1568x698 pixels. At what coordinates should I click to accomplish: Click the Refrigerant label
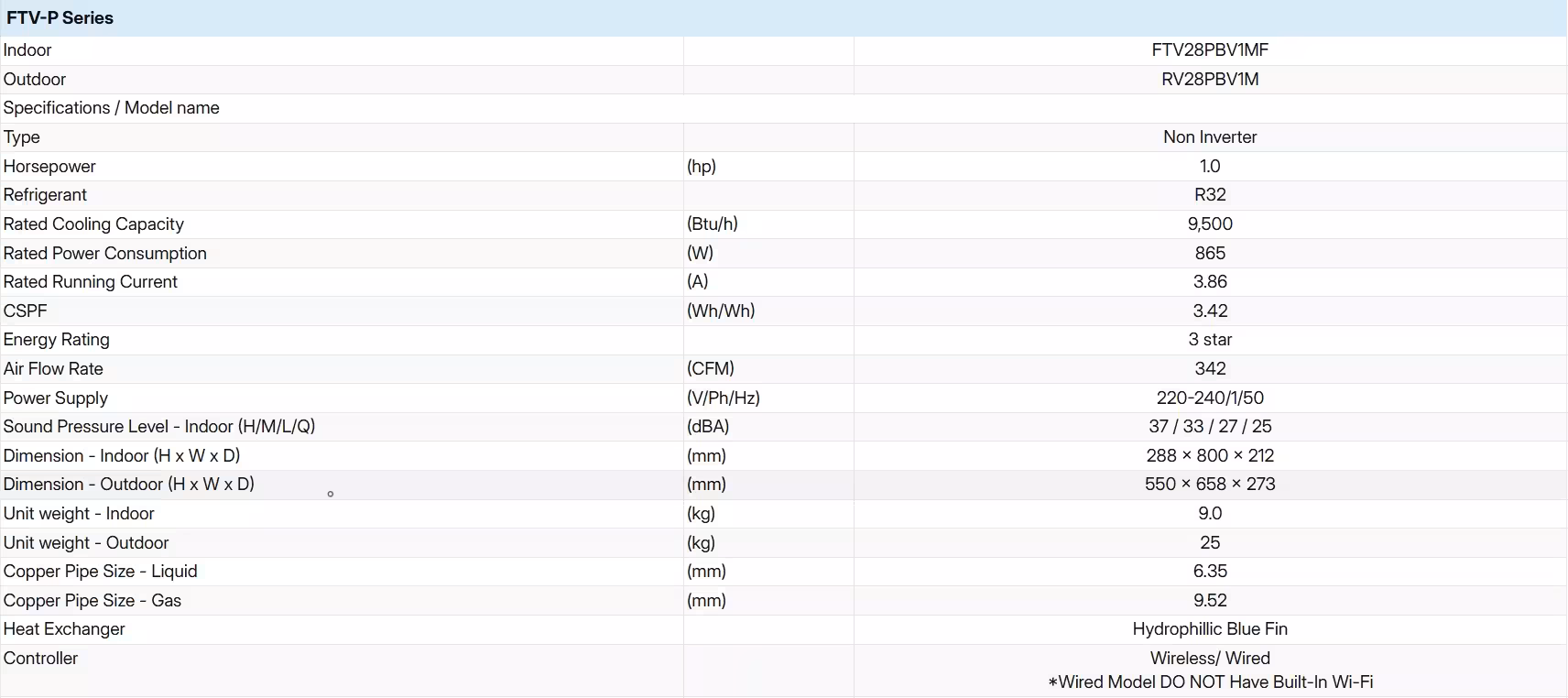(45, 195)
